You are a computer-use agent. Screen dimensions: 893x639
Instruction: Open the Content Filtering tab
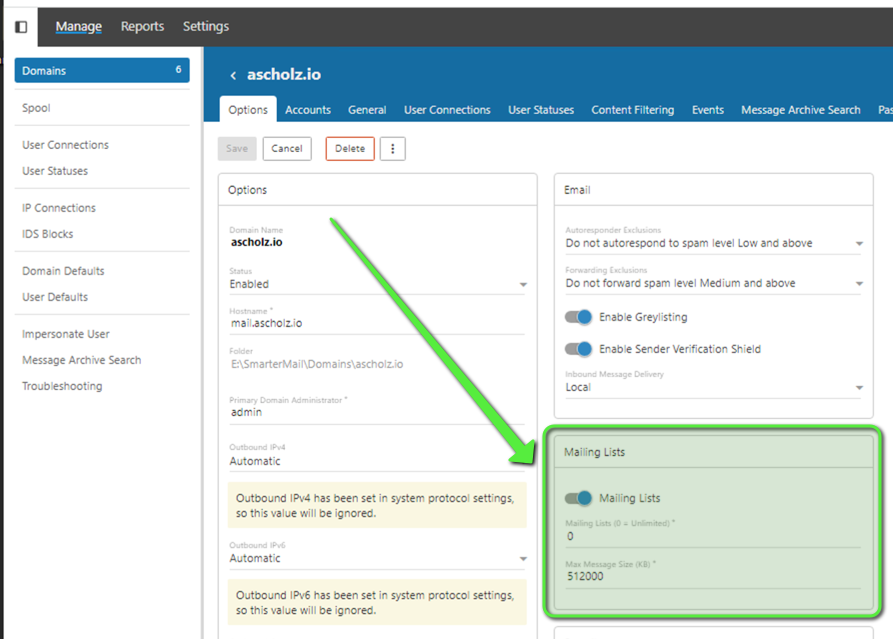click(632, 110)
